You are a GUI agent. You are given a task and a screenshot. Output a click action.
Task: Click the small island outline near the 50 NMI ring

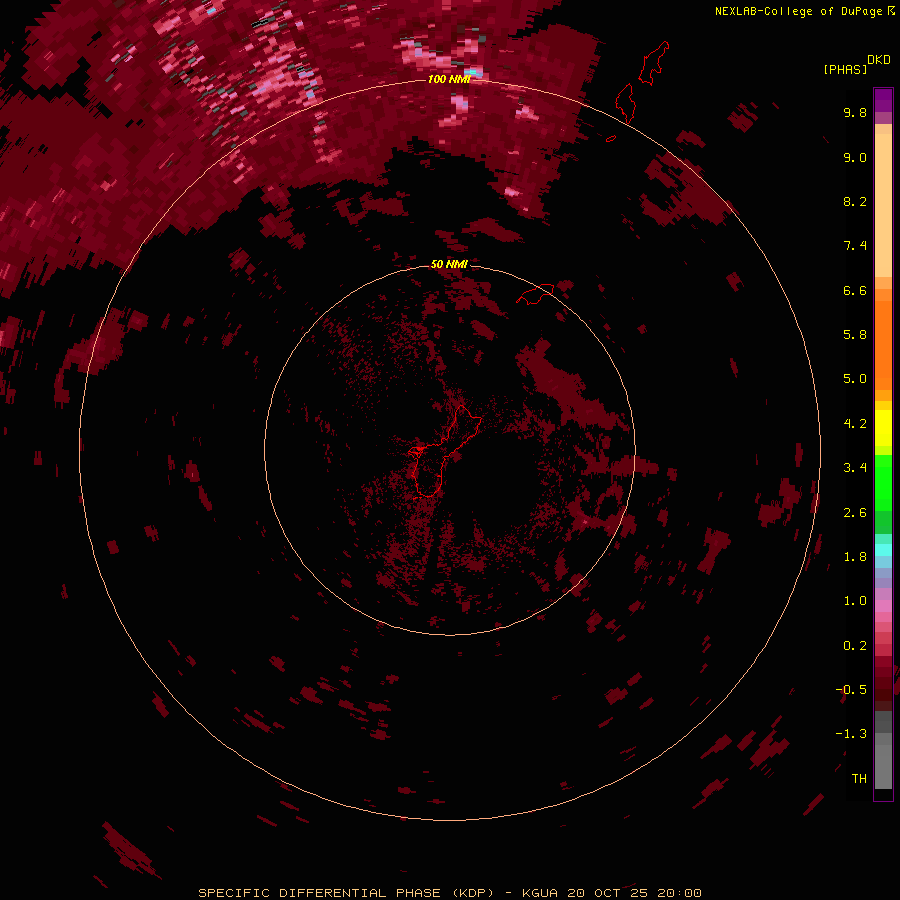click(x=535, y=294)
